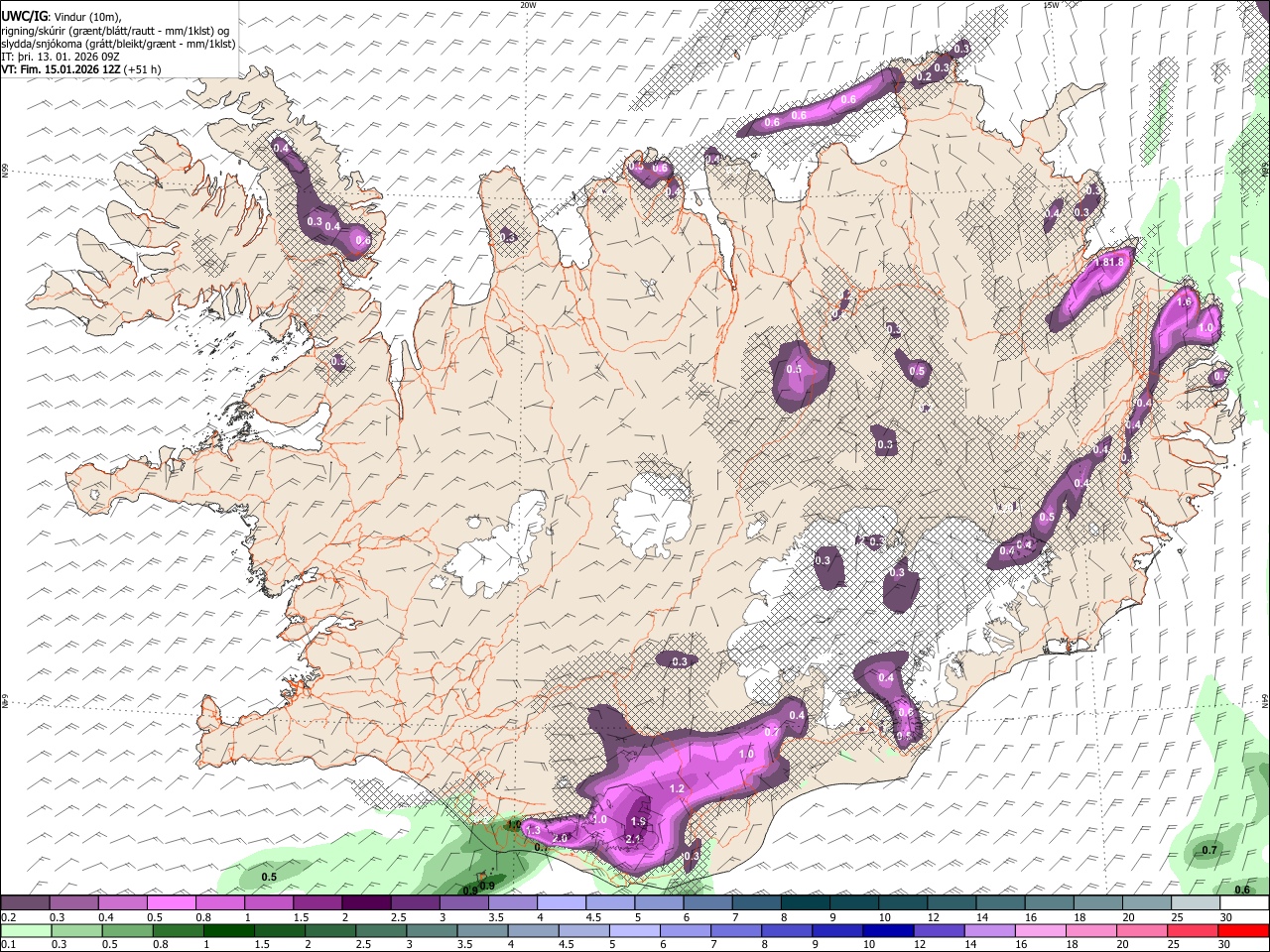Click the 'UWC/IG: Vindur (10m),' title text

tap(62, 16)
